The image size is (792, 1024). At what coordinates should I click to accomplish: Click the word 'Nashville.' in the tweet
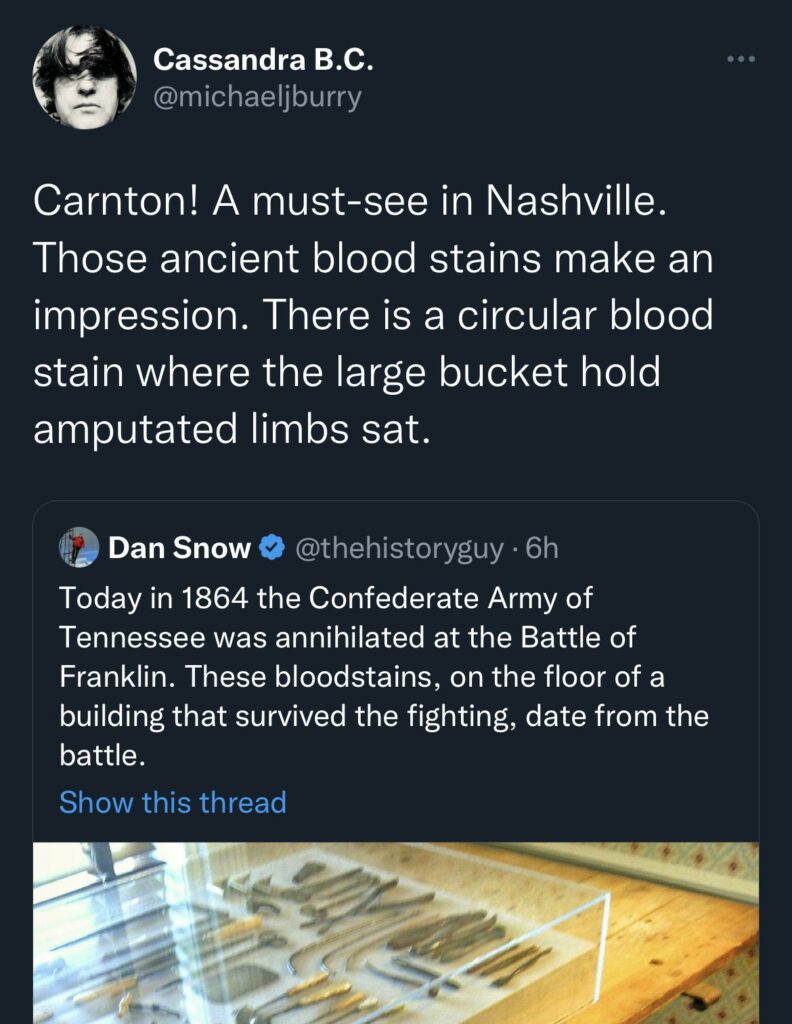pyautogui.click(x=574, y=202)
